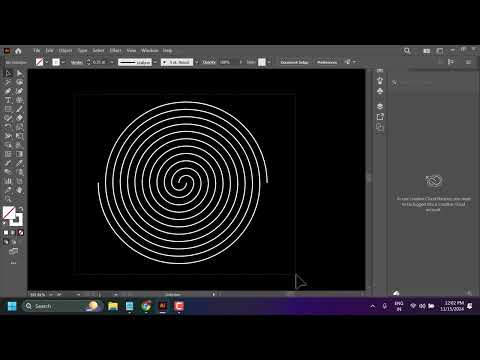Select the Direct Selection tool
Image resolution: width=480 pixels, height=360 pixels.
(20, 73)
